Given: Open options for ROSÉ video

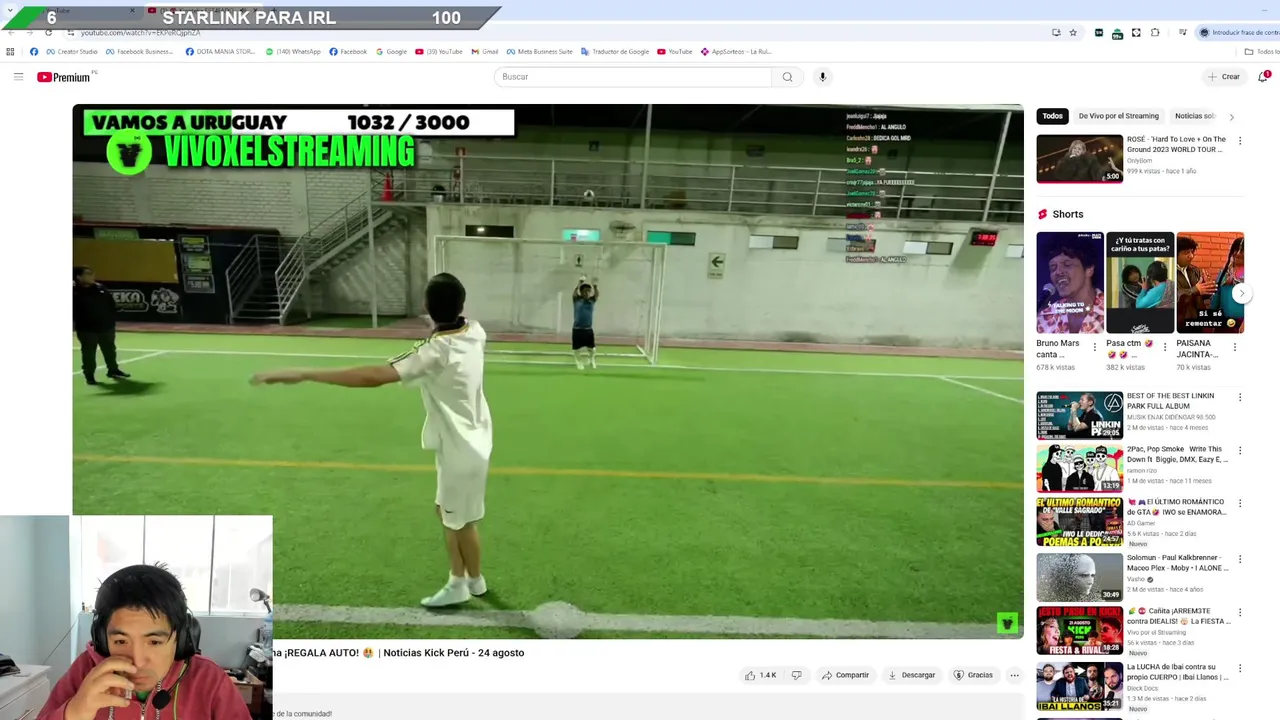Looking at the screenshot, I should pos(1240,141).
